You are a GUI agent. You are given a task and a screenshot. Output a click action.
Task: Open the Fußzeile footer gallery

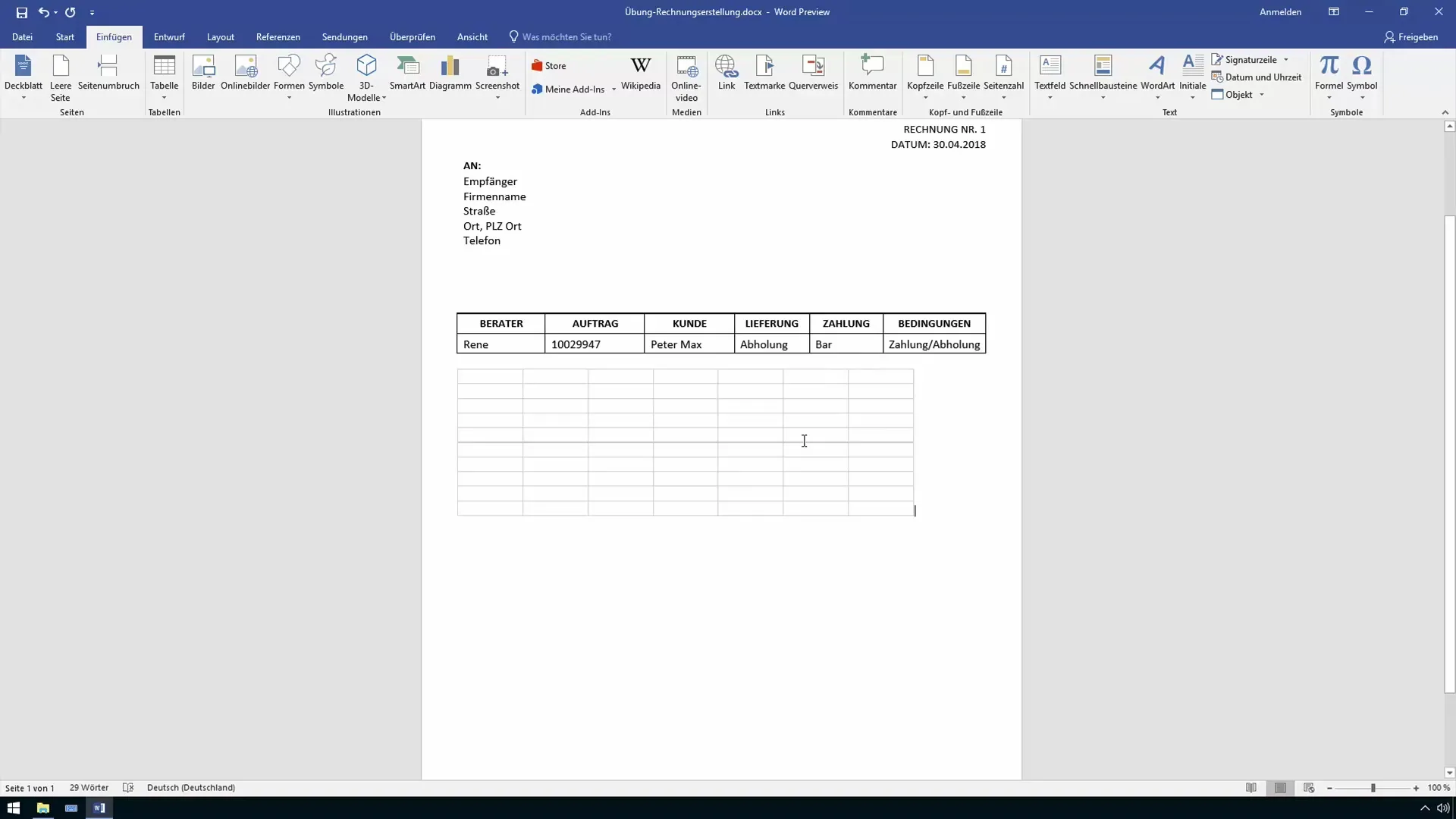pos(964,77)
